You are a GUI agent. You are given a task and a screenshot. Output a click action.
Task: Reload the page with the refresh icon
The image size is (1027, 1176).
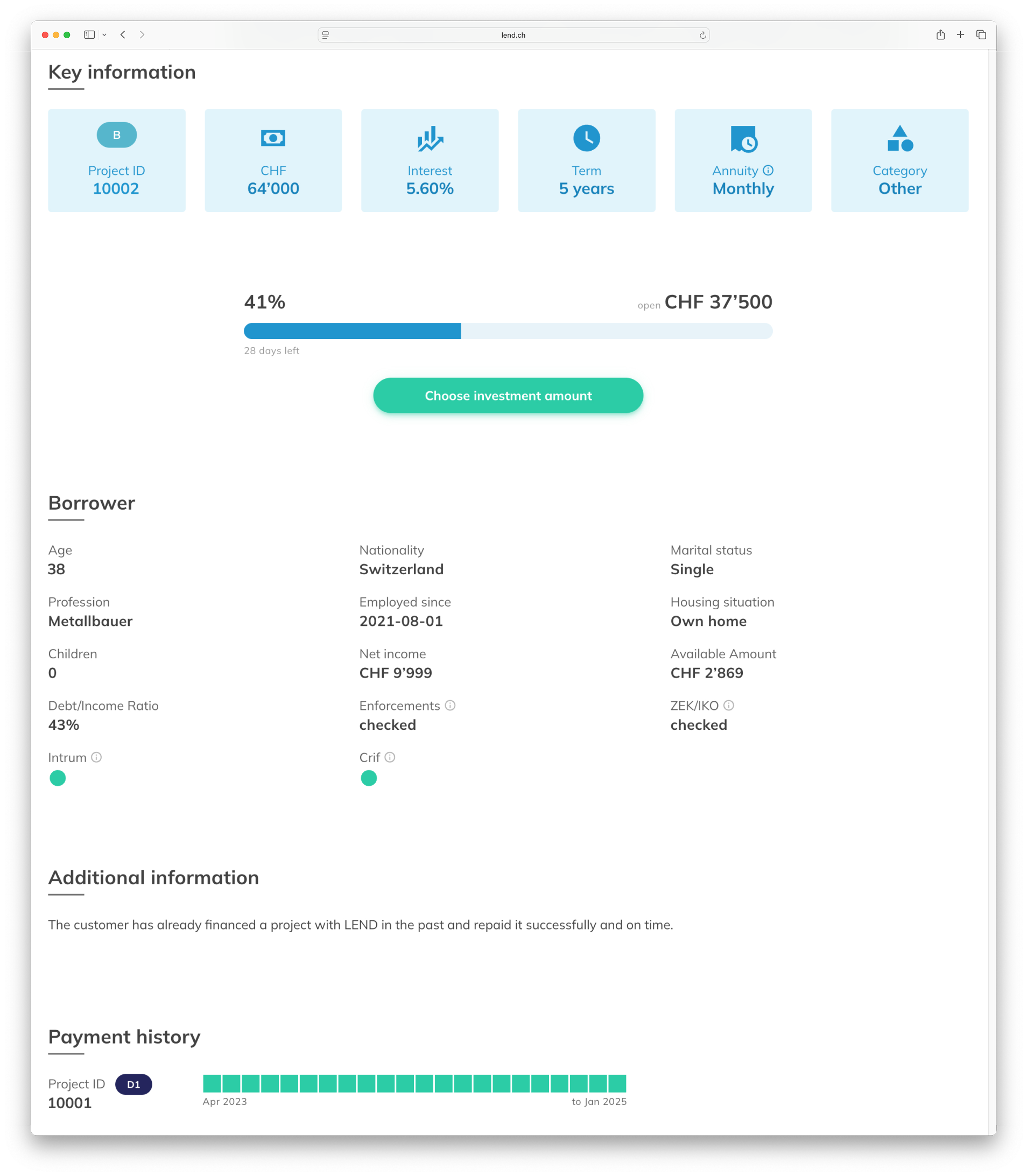tap(702, 35)
